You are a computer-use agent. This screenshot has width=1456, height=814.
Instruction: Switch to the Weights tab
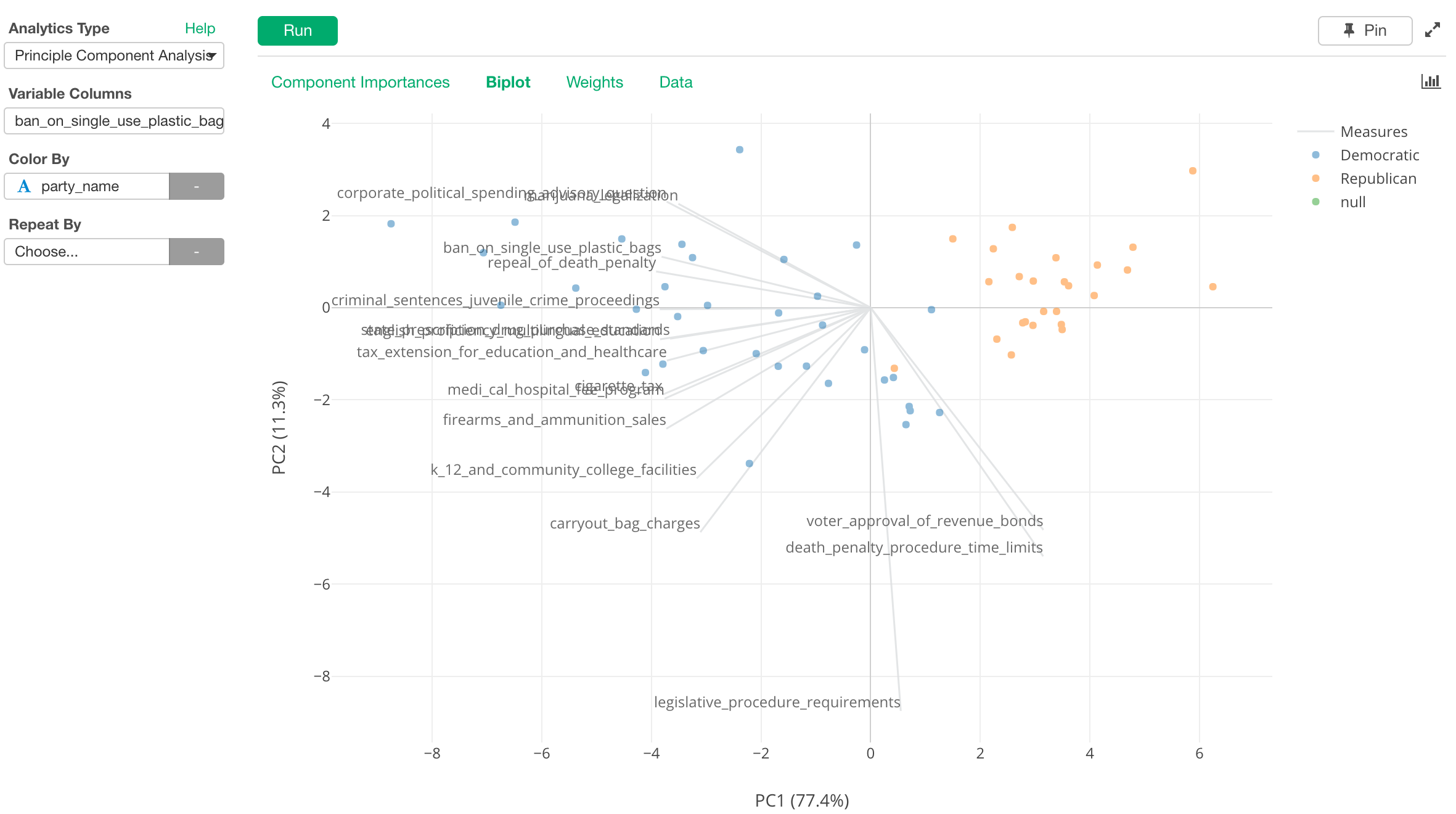pyautogui.click(x=595, y=82)
